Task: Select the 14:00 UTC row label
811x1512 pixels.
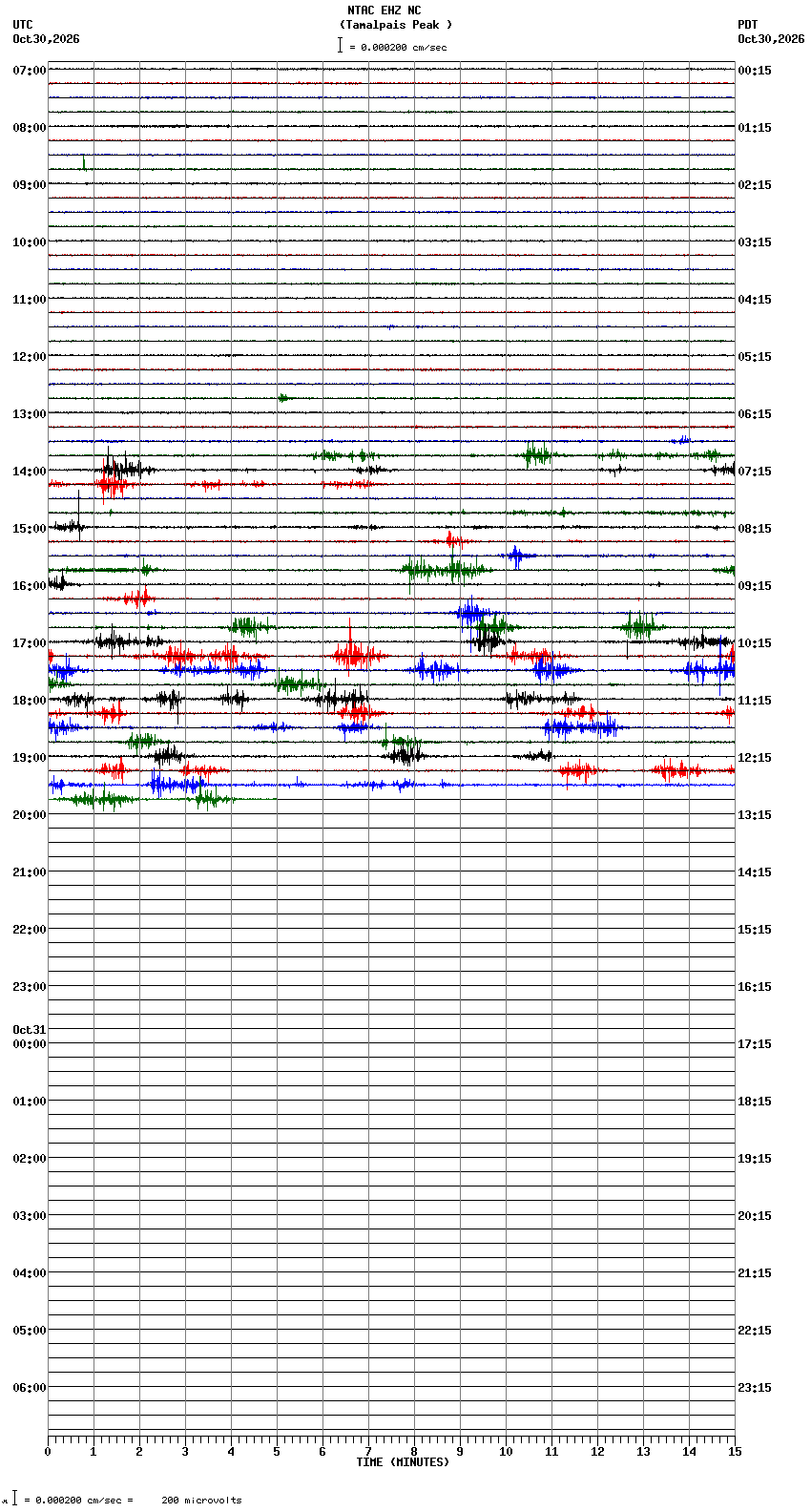Action: point(30,472)
